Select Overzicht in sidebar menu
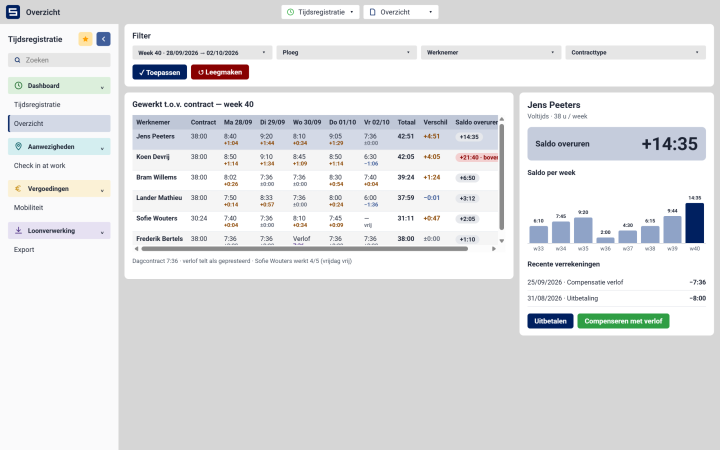The height and width of the screenshot is (450, 720). 59,124
